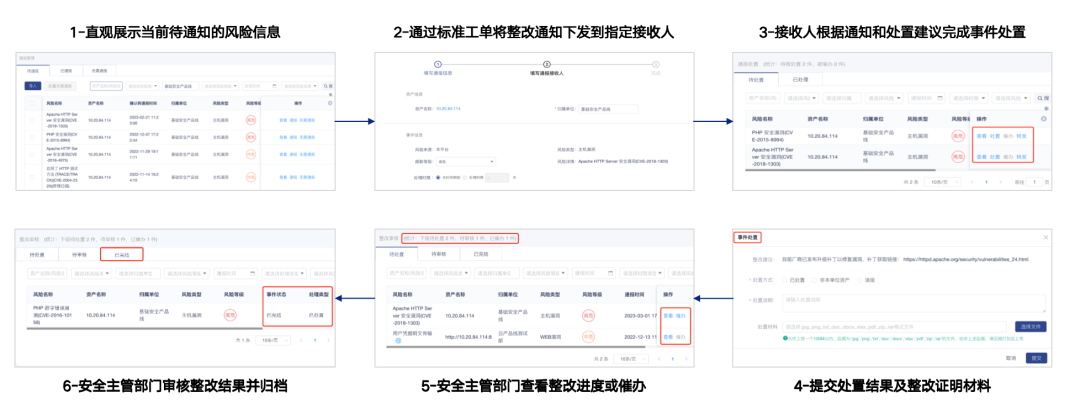Click the gear settings icon in the first risk table header
Viewport: 1080px width, 414px height.
330,102
